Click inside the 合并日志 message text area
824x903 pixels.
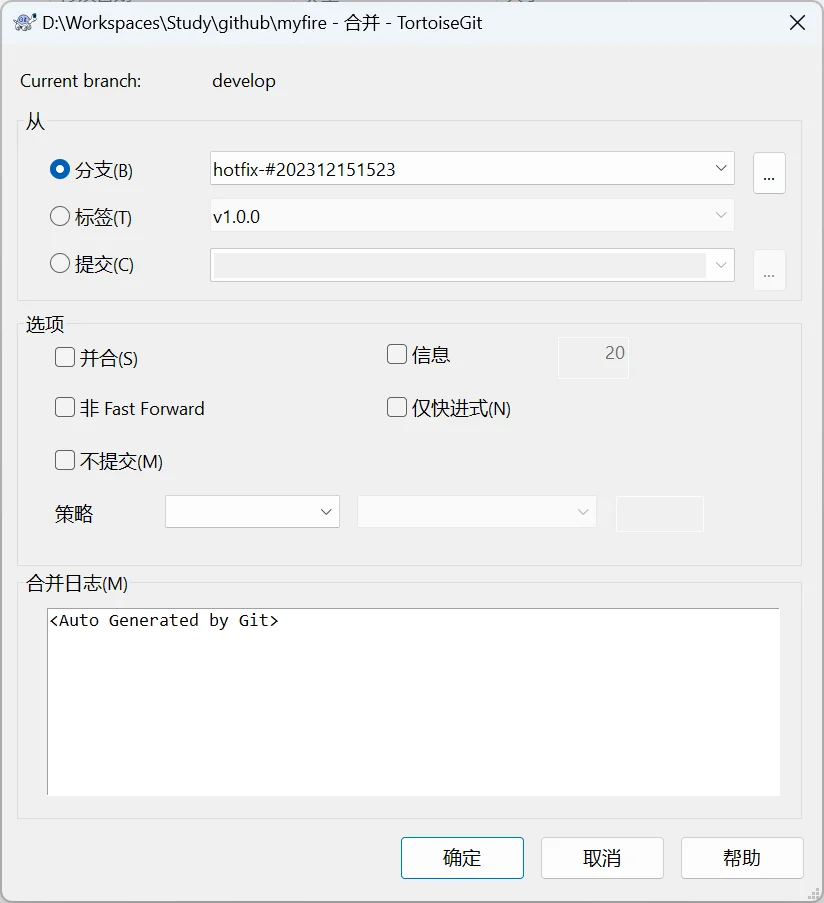[x=412, y=702]
